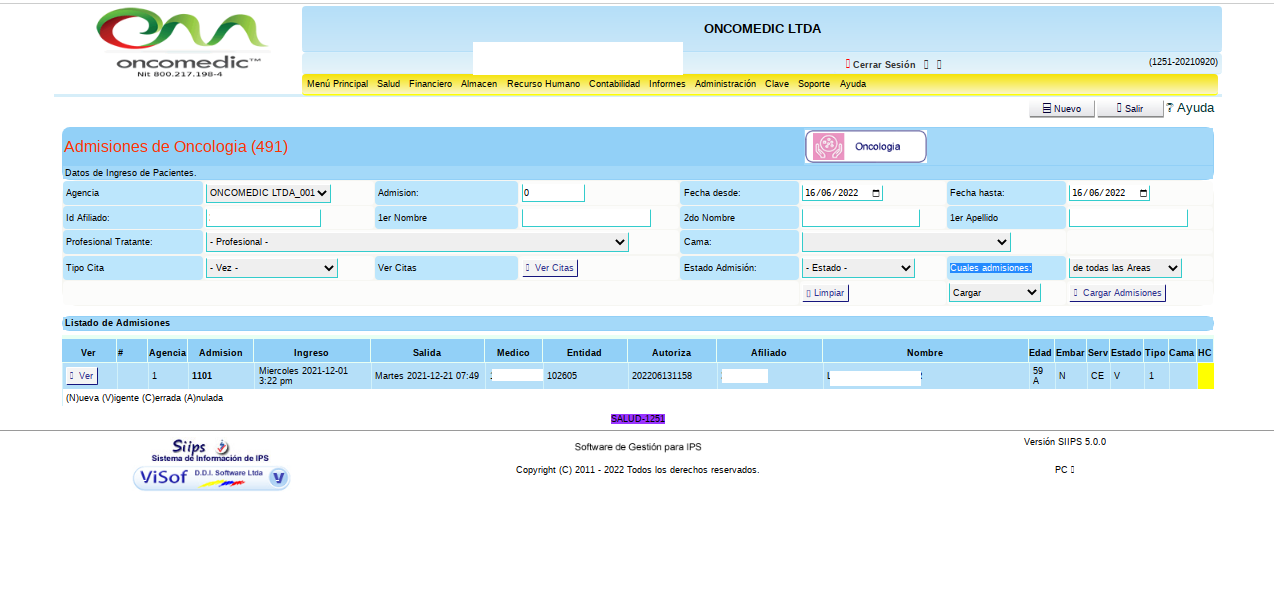
Task: Click Cerrar Sesión link
Action: [882, 65]
